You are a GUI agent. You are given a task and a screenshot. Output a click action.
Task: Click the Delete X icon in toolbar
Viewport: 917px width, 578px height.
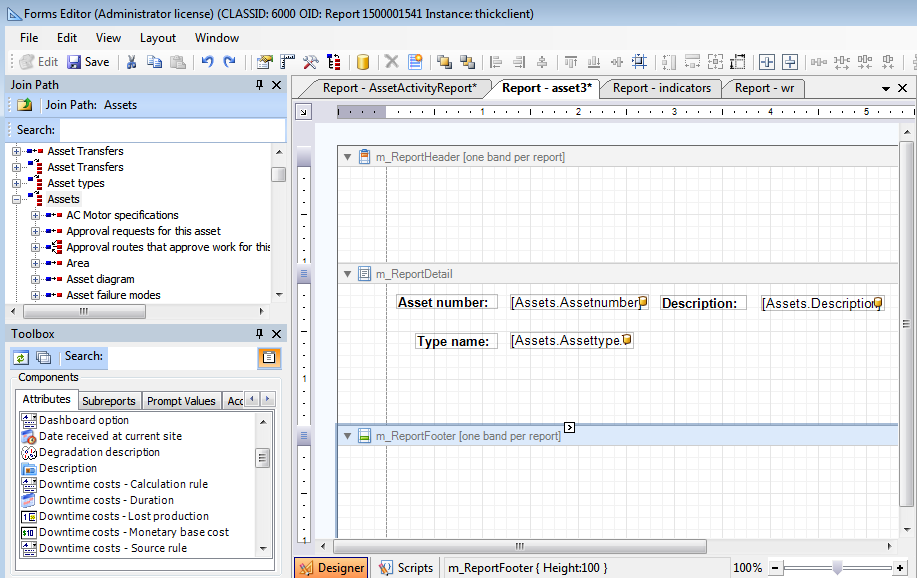click(x=391, y=62)
